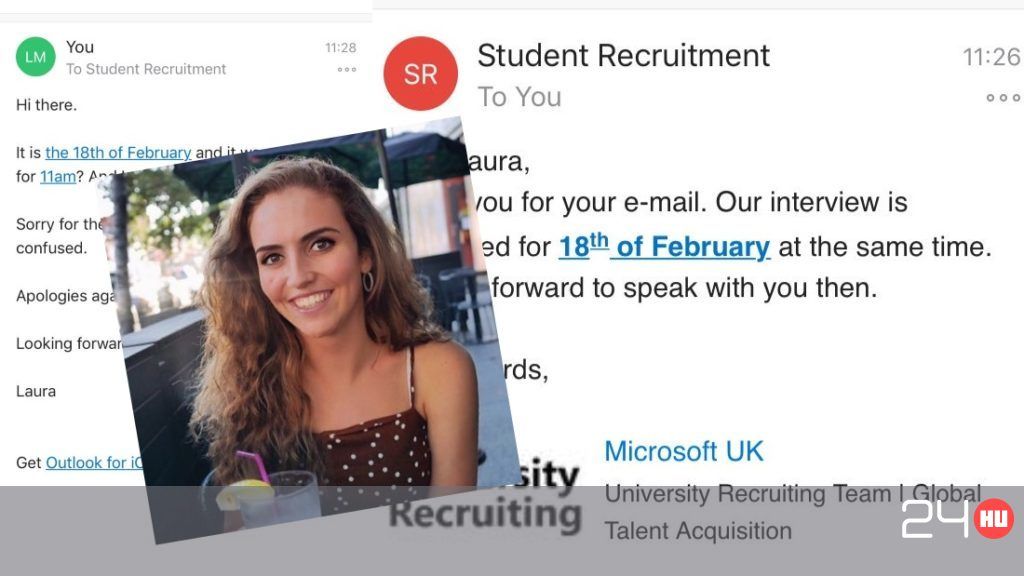The width and height of the screenshot is (1024, 576).
Task: Follow the Outlook for iOS link
Action: click(x=94, y=462)
